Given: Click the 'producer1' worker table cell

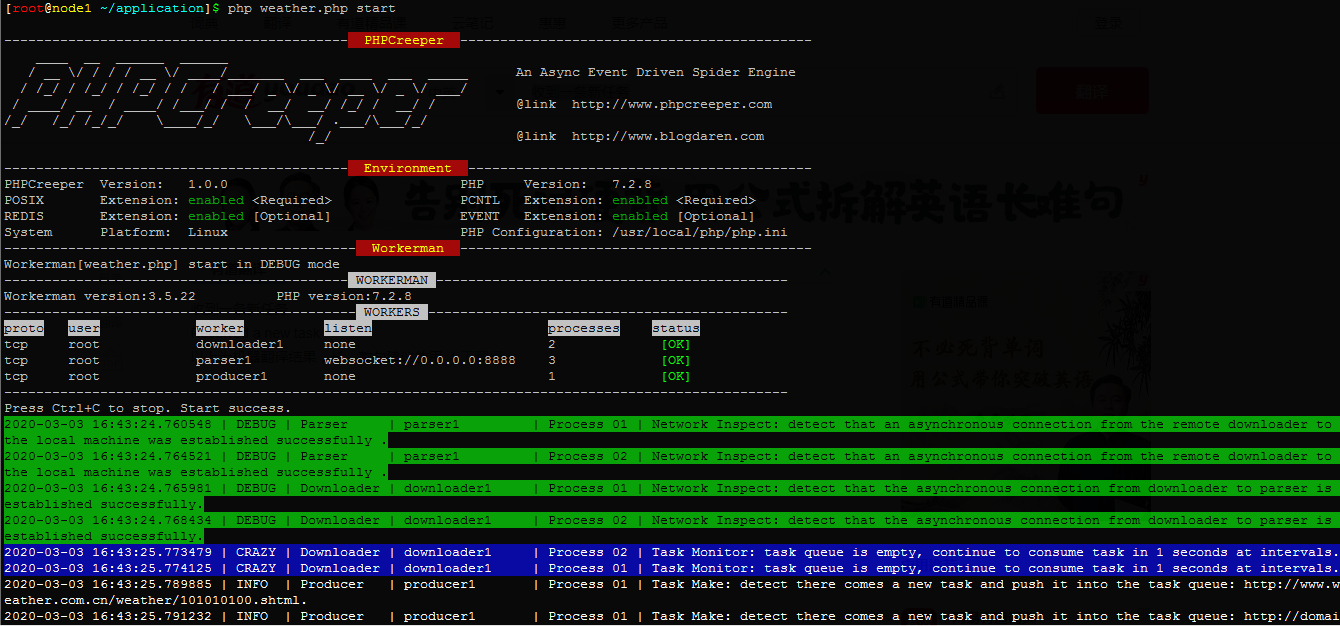Looking at the screenshot, I should (232, 376).
